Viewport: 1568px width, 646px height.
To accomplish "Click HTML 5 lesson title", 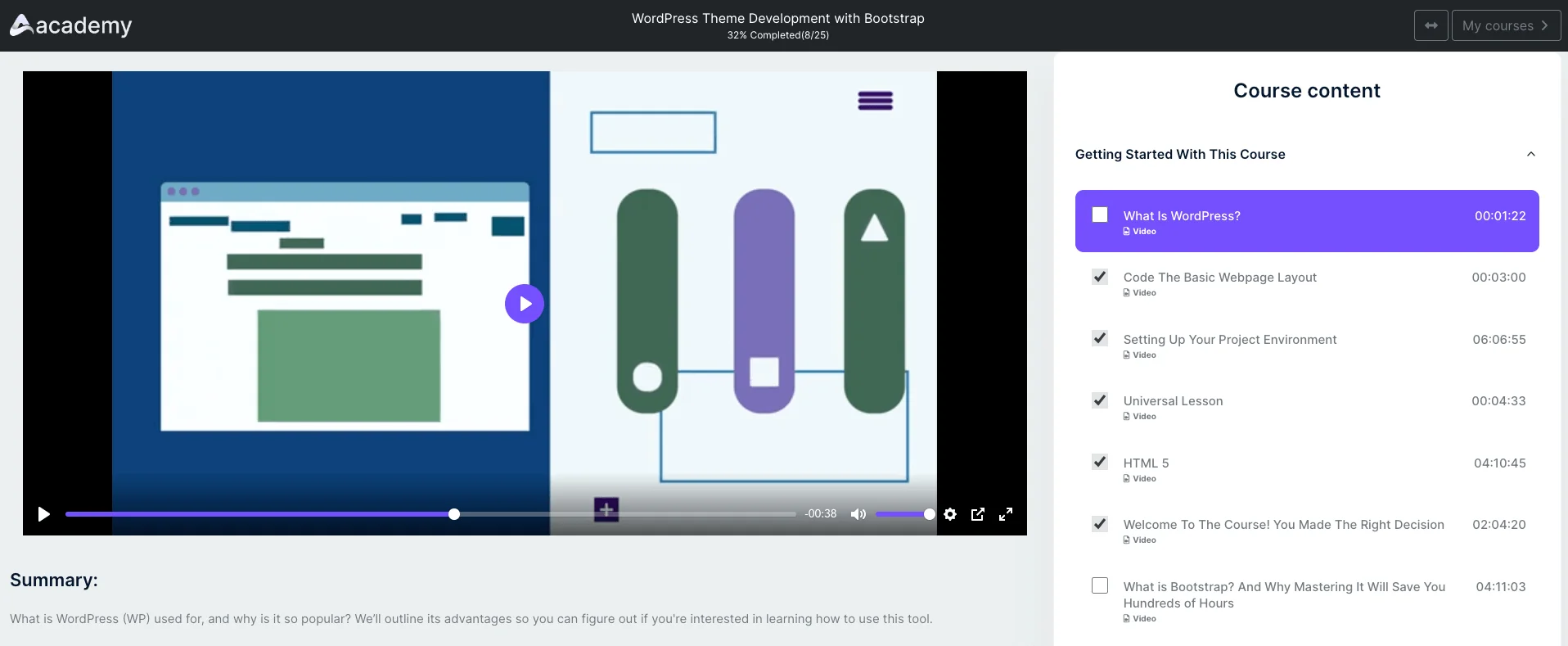I will 1146,463.
